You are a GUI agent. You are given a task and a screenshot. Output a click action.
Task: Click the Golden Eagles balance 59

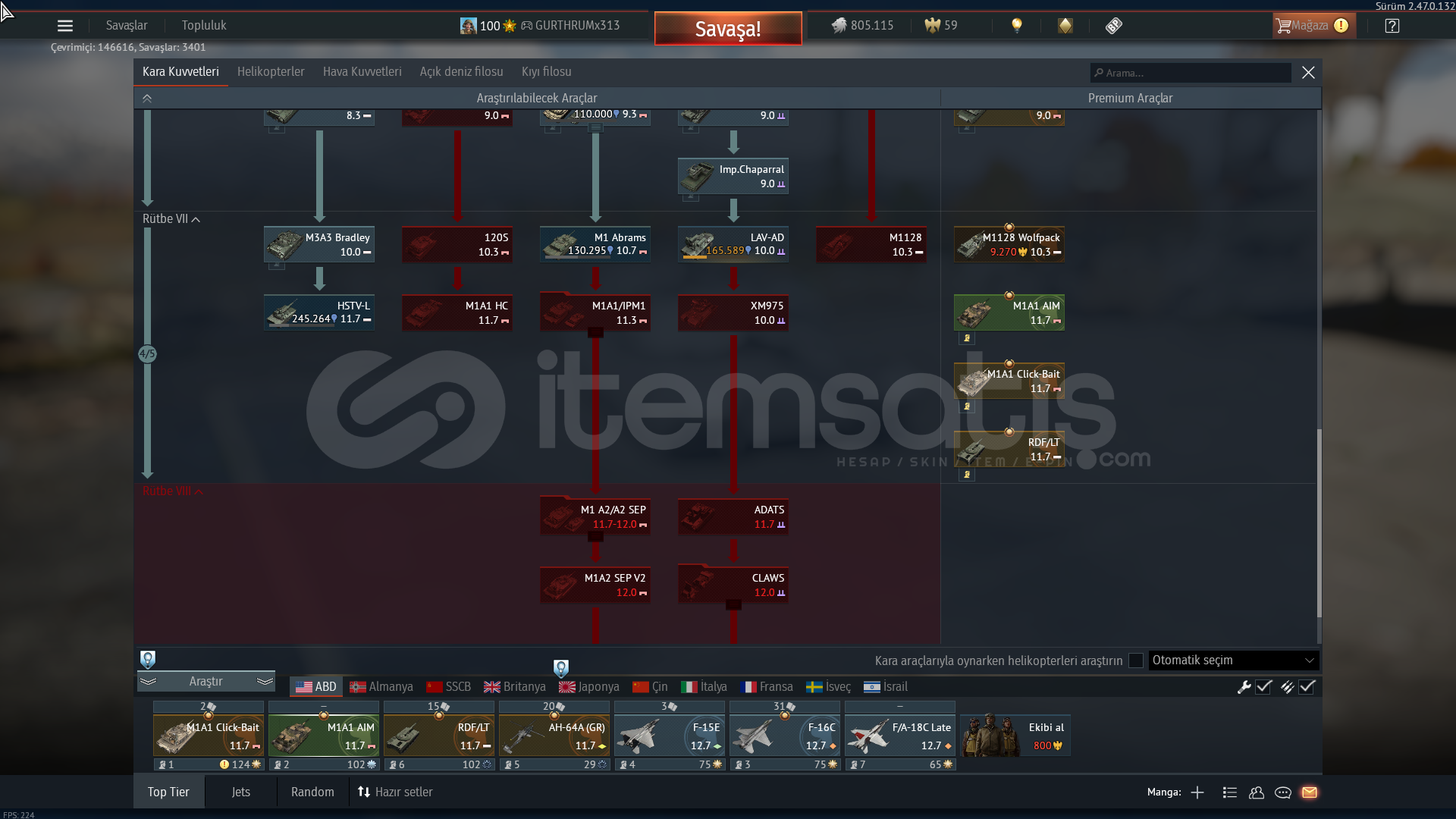pyautogui.click(x=941, y=26)
